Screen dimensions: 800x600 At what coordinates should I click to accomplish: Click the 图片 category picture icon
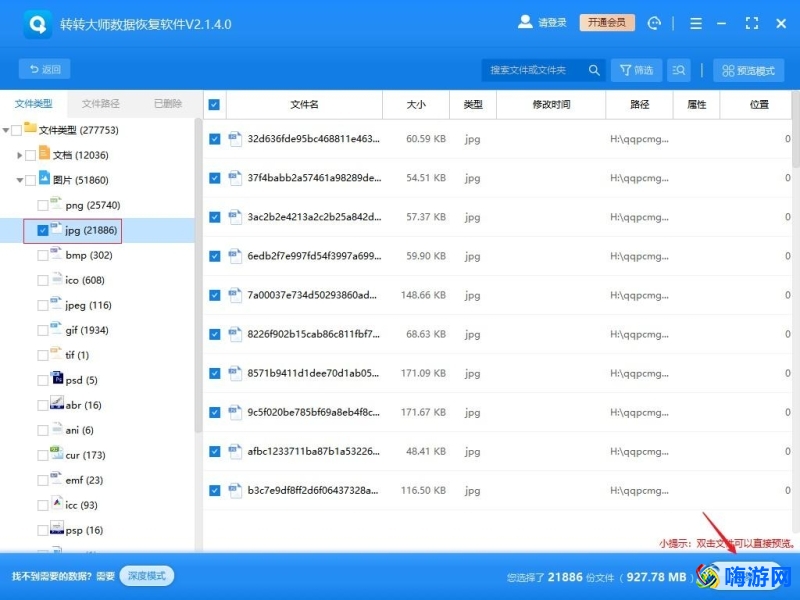click(x=44, y=178)
